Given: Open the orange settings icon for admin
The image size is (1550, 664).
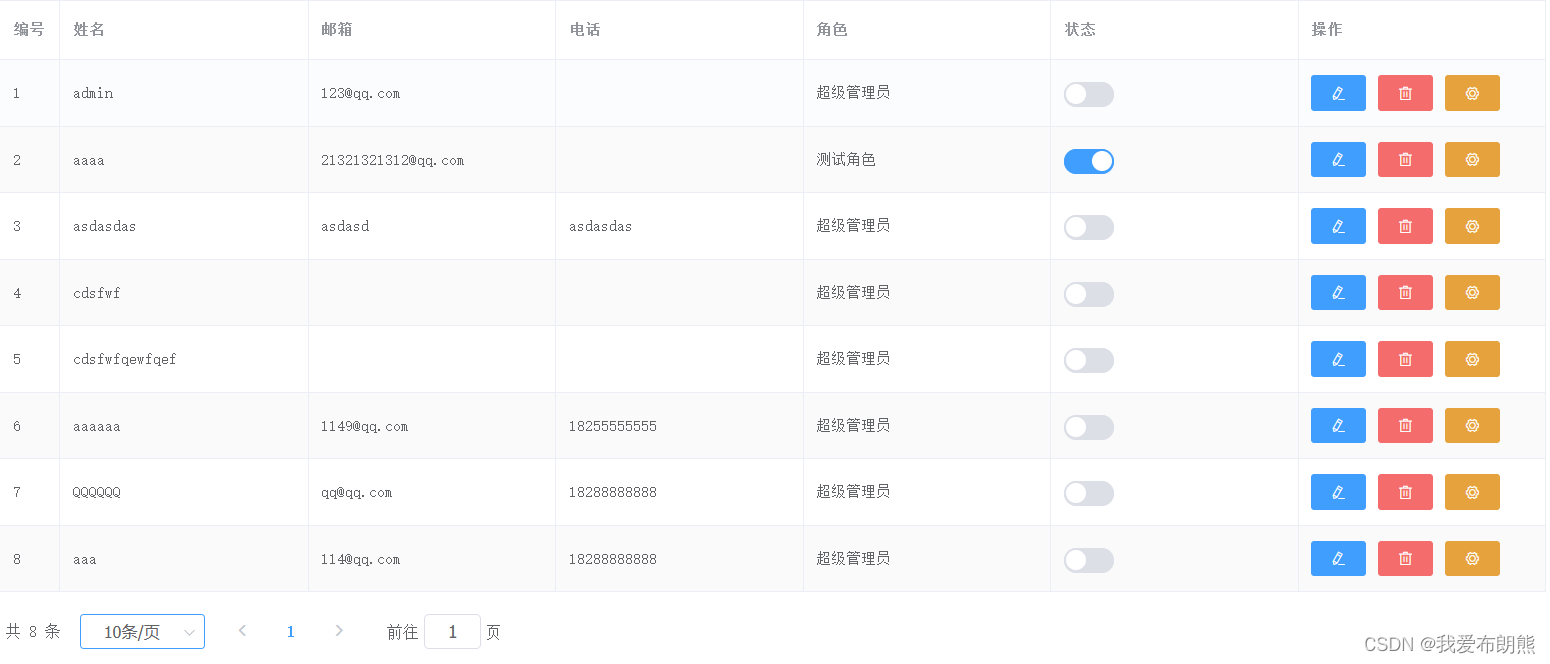Looking at the screenshot, I should (1472, 93).
